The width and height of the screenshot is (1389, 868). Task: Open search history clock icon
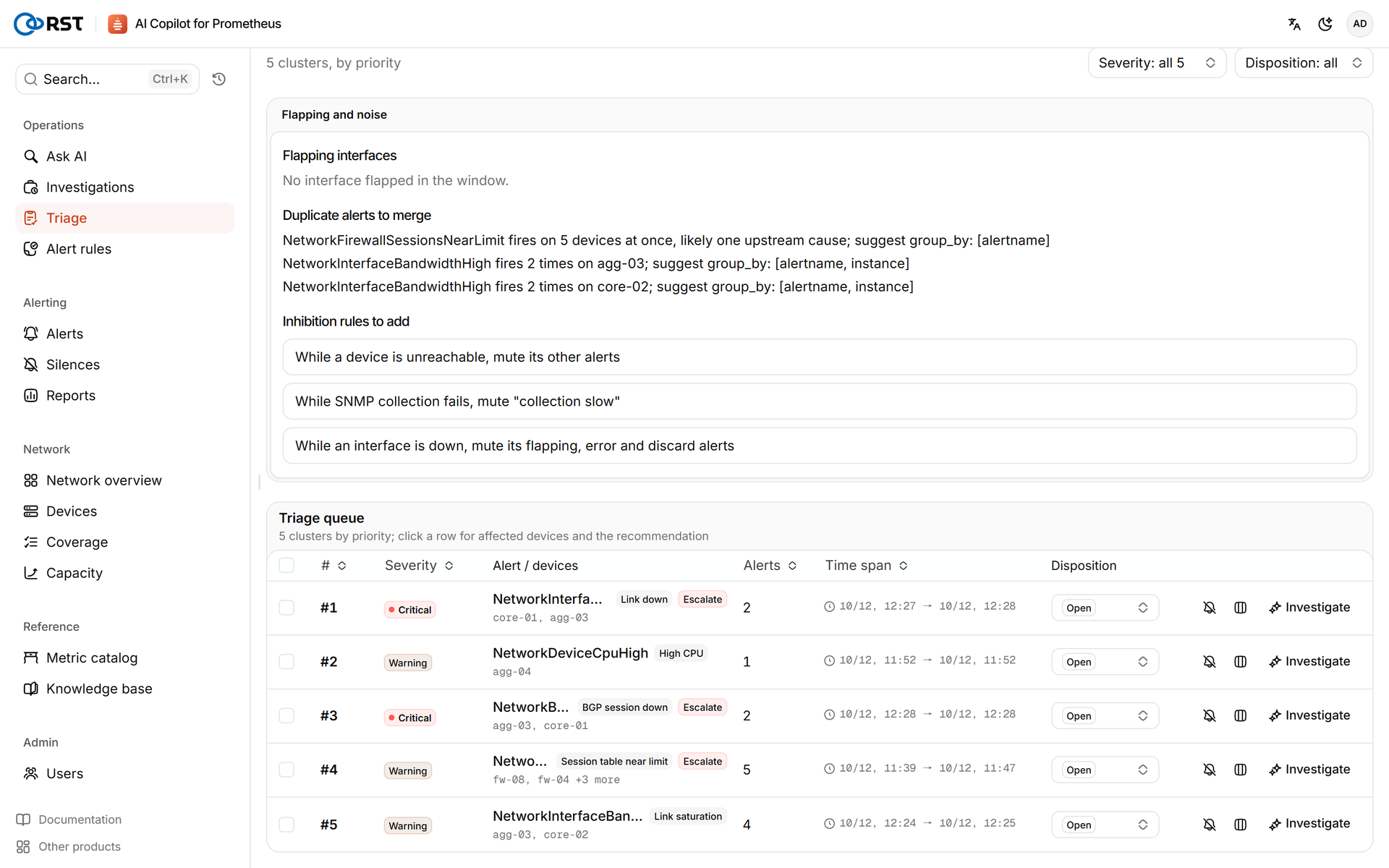[219, 79]
